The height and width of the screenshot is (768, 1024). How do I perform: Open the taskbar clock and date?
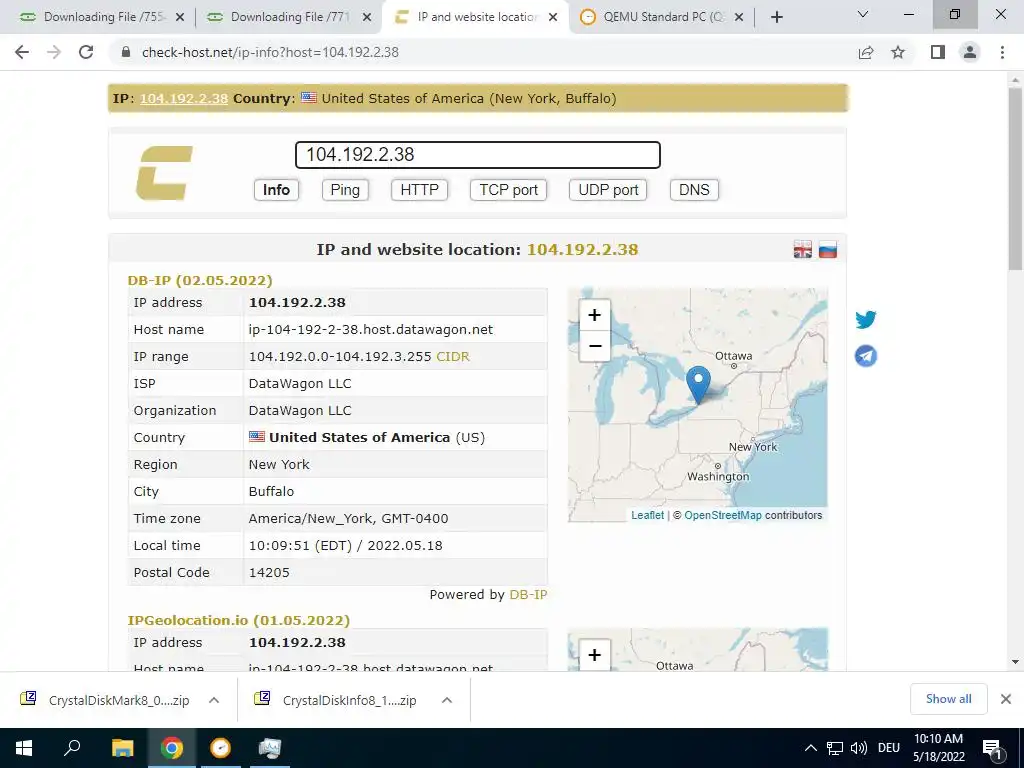pyautogui.click(x=938, y=748)
